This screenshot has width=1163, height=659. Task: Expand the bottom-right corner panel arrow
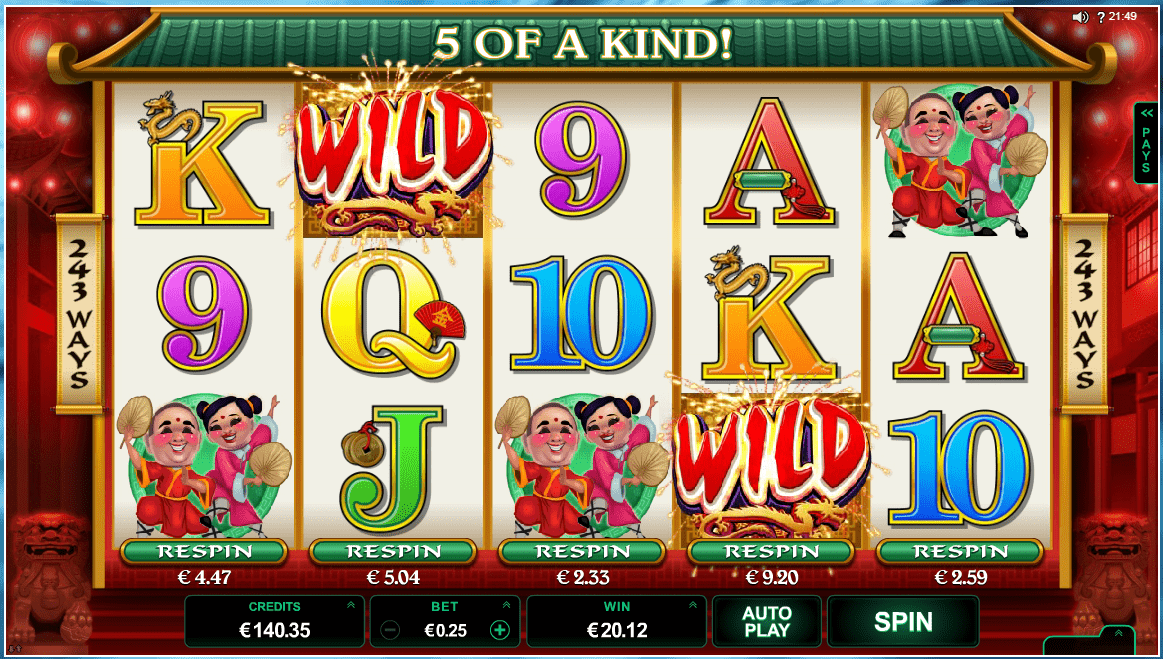coord(1118,634)
